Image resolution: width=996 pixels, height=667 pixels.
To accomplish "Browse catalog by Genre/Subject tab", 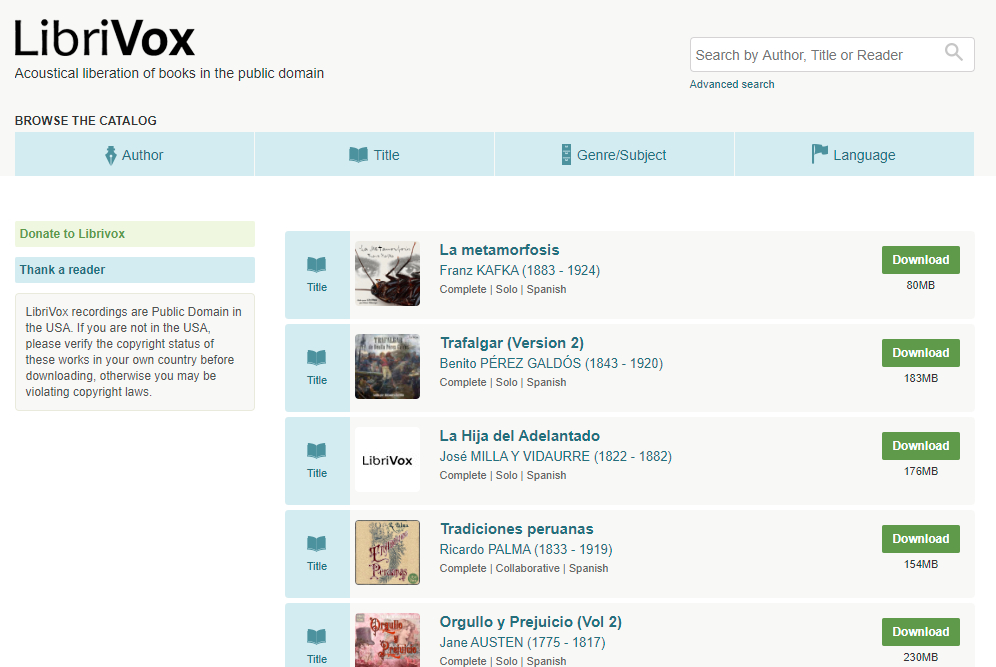I will pos(614,154).
